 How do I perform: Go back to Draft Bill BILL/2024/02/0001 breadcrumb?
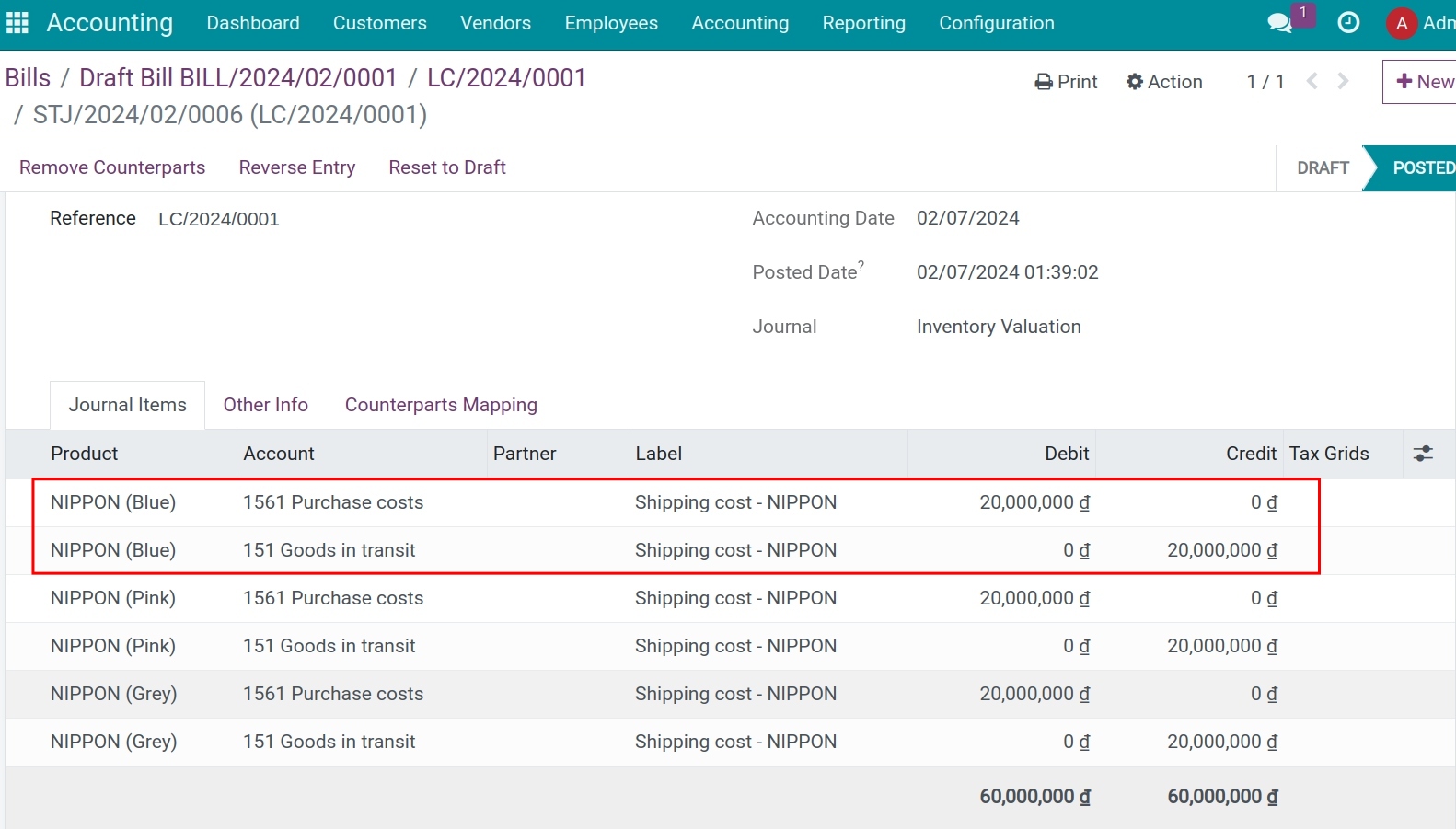pos(237,78)
